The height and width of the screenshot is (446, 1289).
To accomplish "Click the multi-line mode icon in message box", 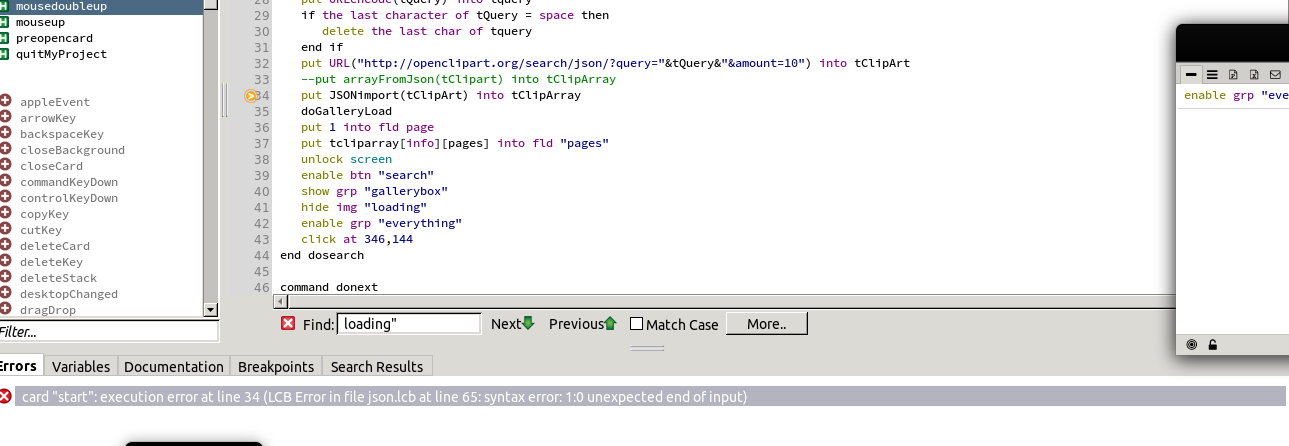I will tap(1211, 74).
